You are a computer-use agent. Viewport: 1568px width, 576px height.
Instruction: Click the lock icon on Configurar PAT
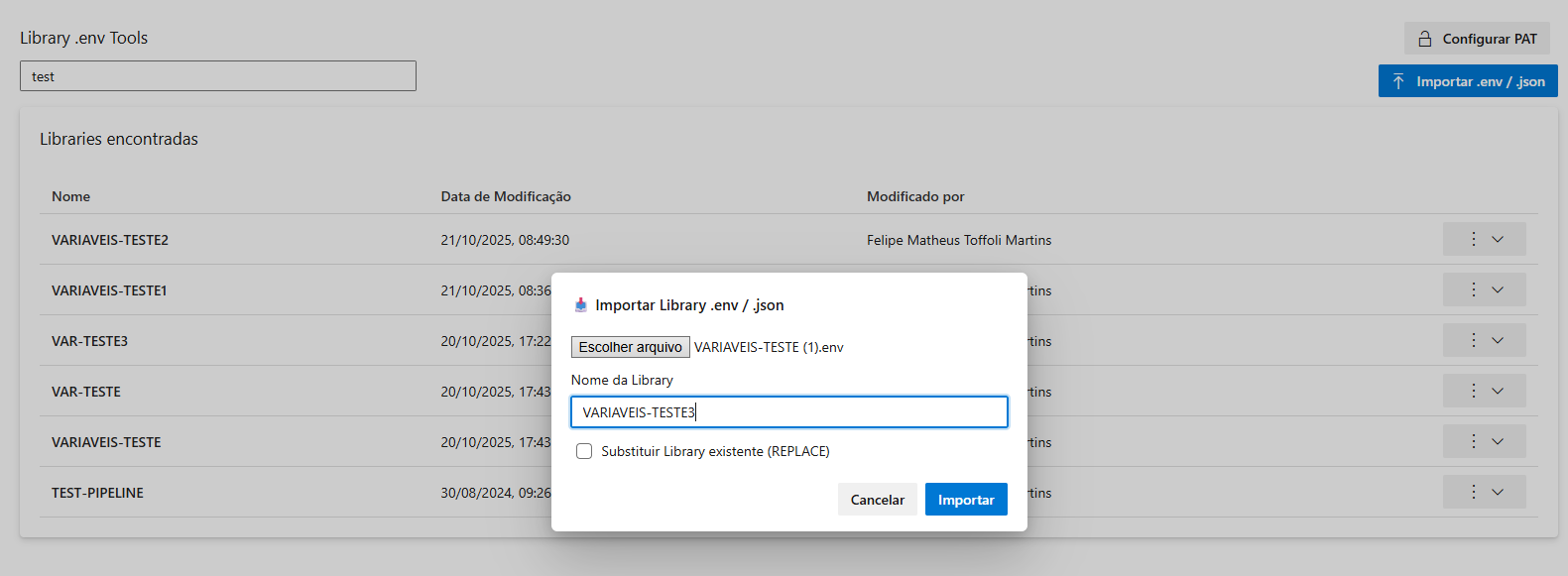coord(1425,39)
